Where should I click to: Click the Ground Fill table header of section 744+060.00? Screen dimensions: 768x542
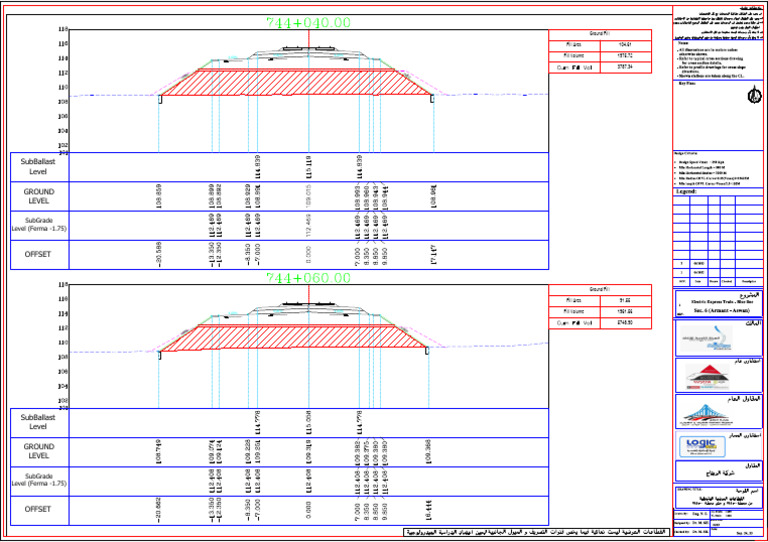pyautogui.click(x=600, y=290)
